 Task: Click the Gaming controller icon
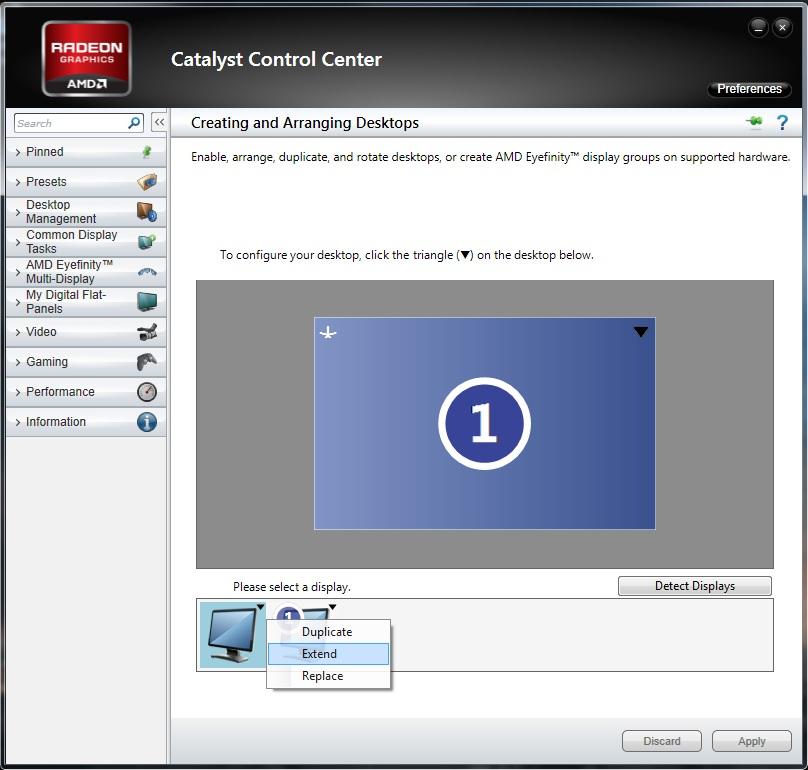pos(147,362)
